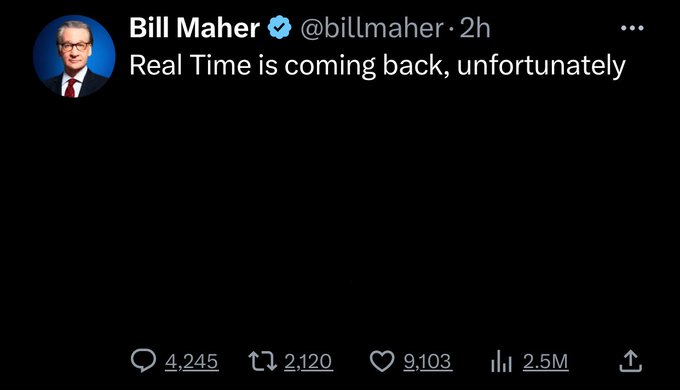This screenshot has width=680, height=390.
Task: Click the 2.5M views count
Action: click(x=546, y=362)
